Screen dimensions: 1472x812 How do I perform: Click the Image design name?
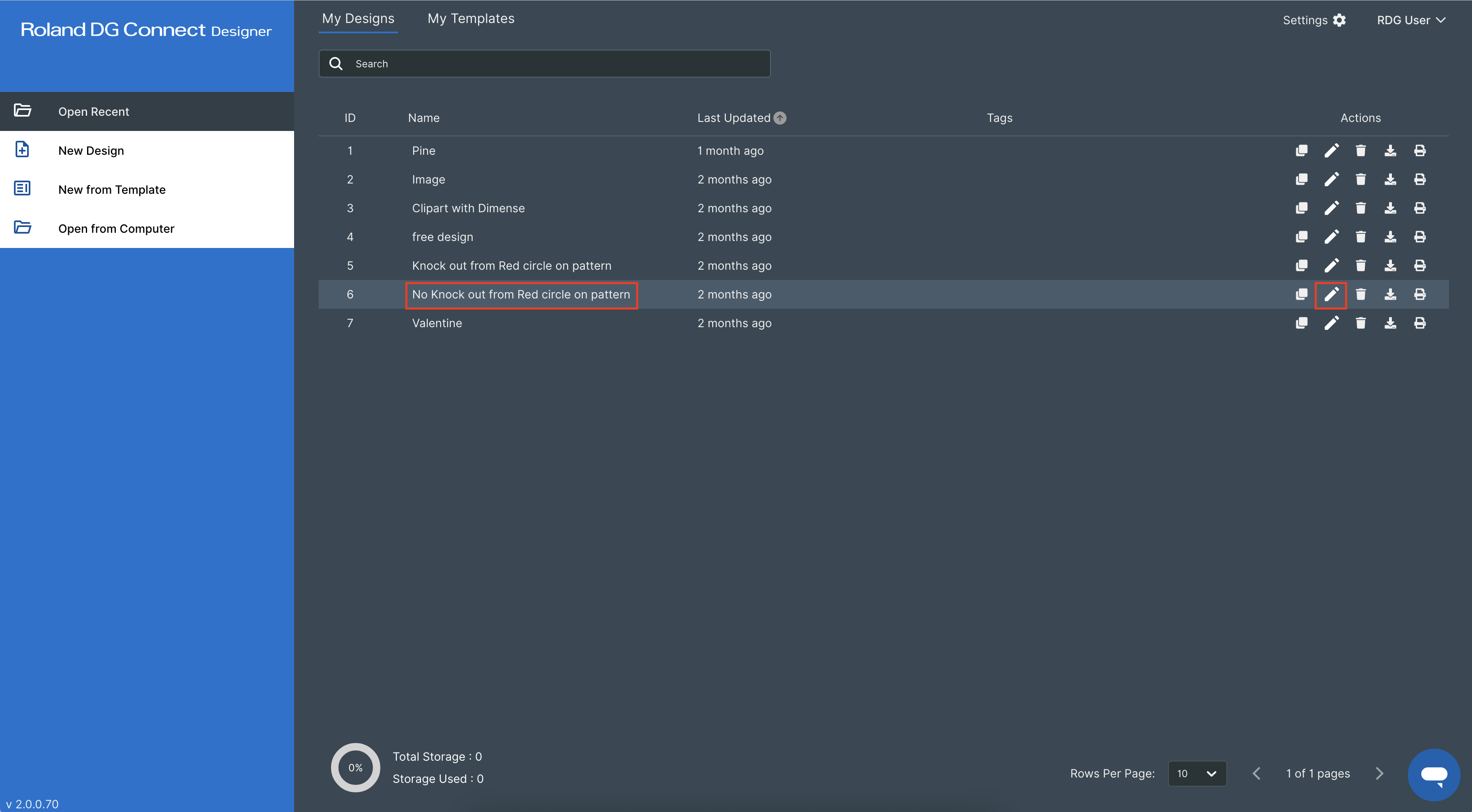click(x=428, y=179)
